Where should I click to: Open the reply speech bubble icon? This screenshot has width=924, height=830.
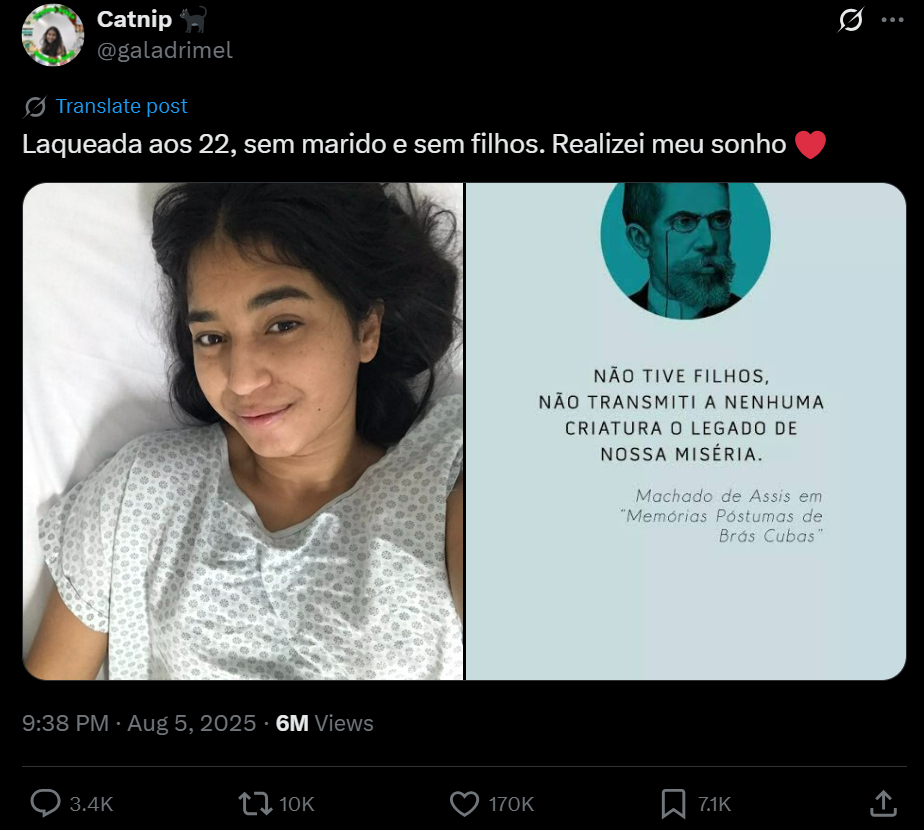click(45, 803)
